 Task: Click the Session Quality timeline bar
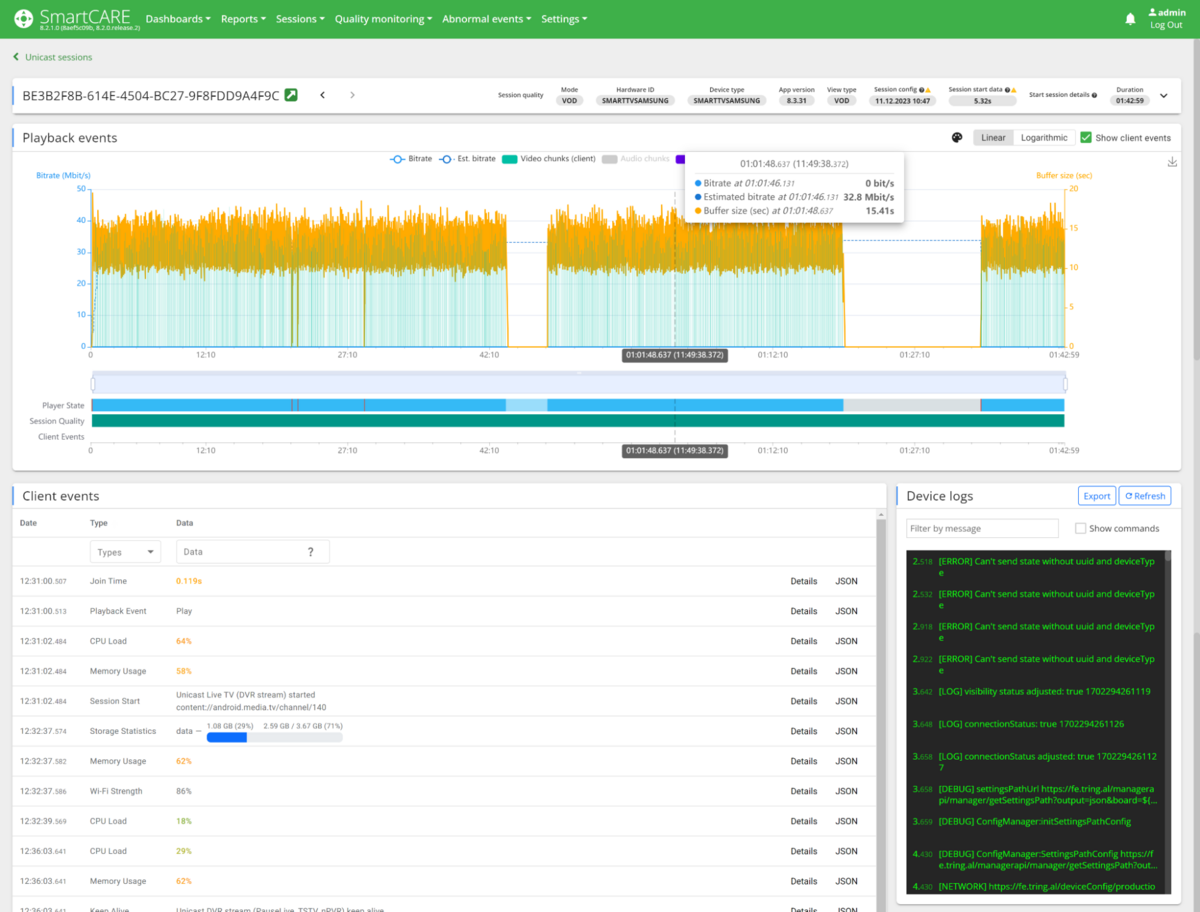(578, 421)
